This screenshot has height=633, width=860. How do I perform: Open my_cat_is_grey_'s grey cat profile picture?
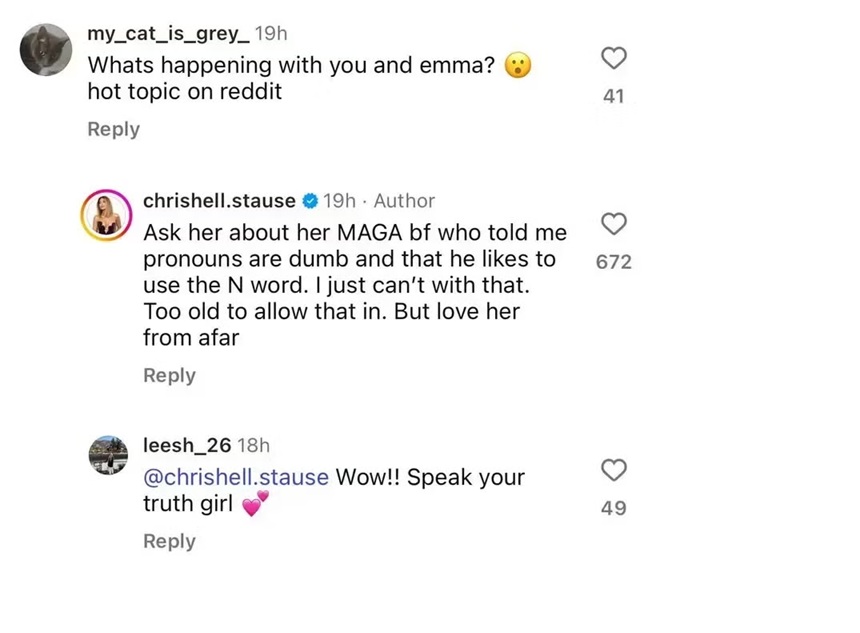[45, 48]
